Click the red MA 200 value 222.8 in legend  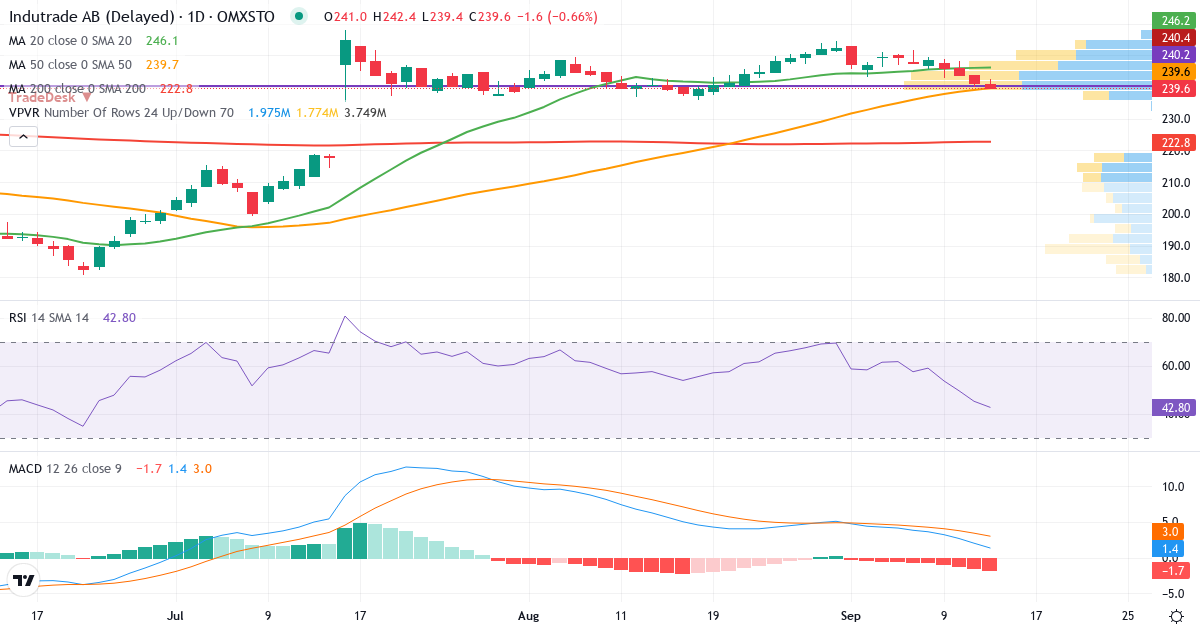[176, 88]
